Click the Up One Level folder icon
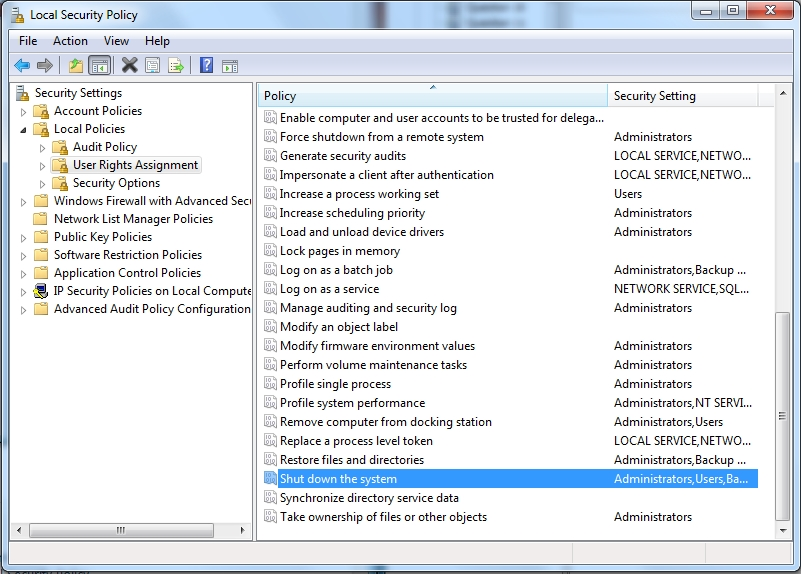Image resolution: width=801 pixels, height=574 pixels. click(76, 66)
